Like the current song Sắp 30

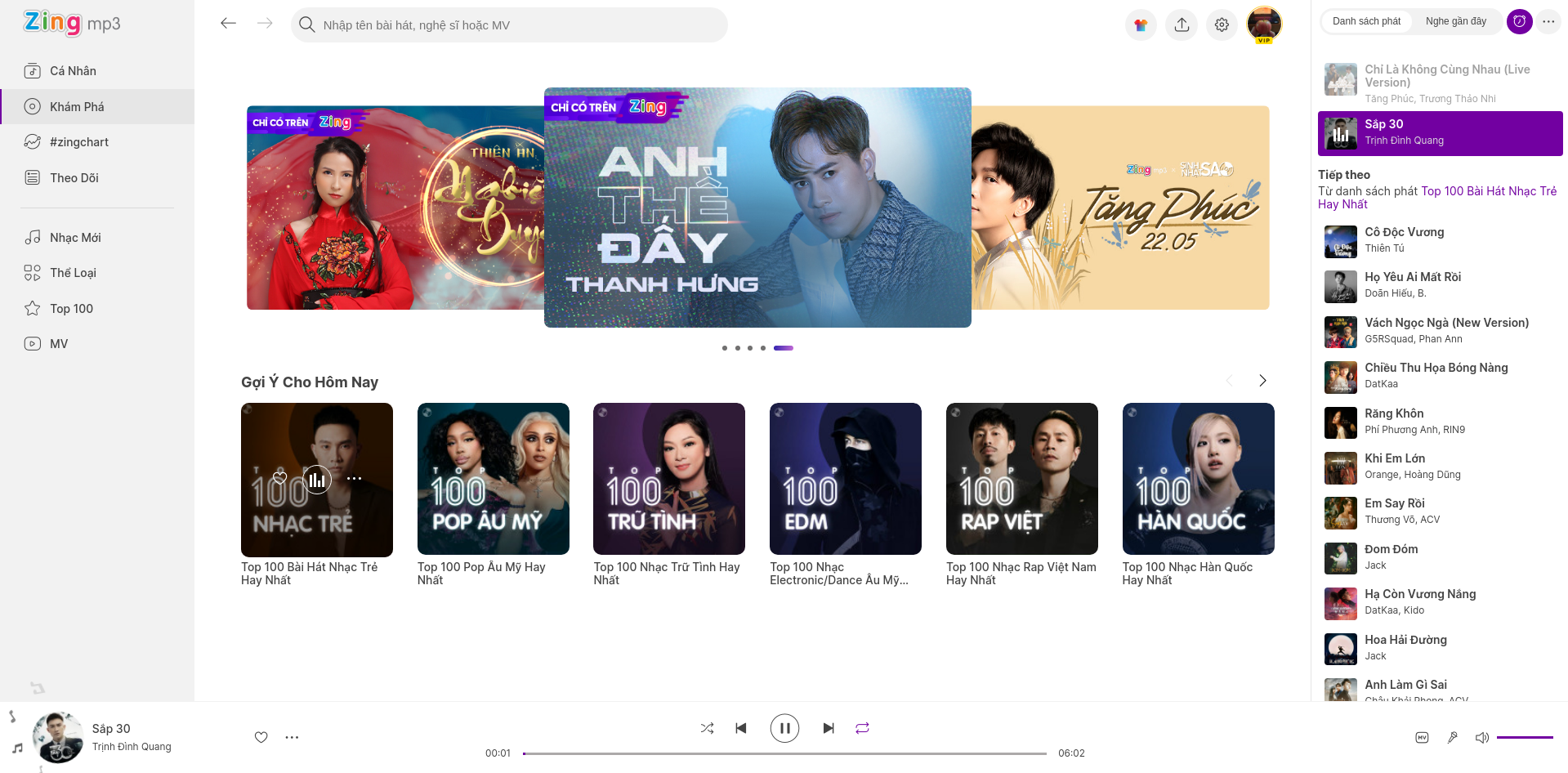point(261,737)
